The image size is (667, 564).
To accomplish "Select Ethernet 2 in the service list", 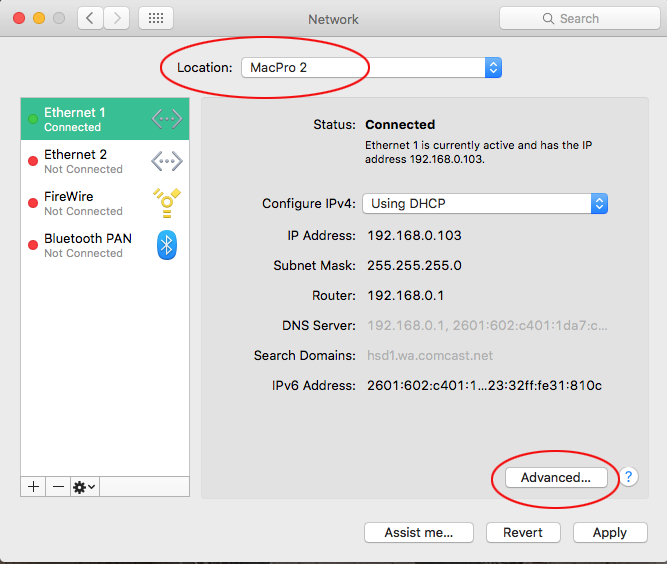I will [x=105, y=161].
